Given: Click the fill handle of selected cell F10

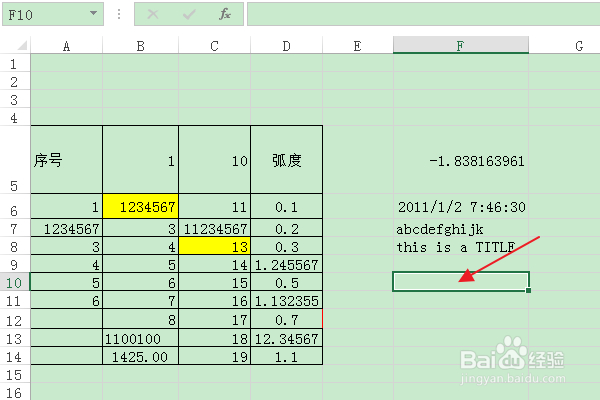Looking at the screenshot, I should pos(528,291).
